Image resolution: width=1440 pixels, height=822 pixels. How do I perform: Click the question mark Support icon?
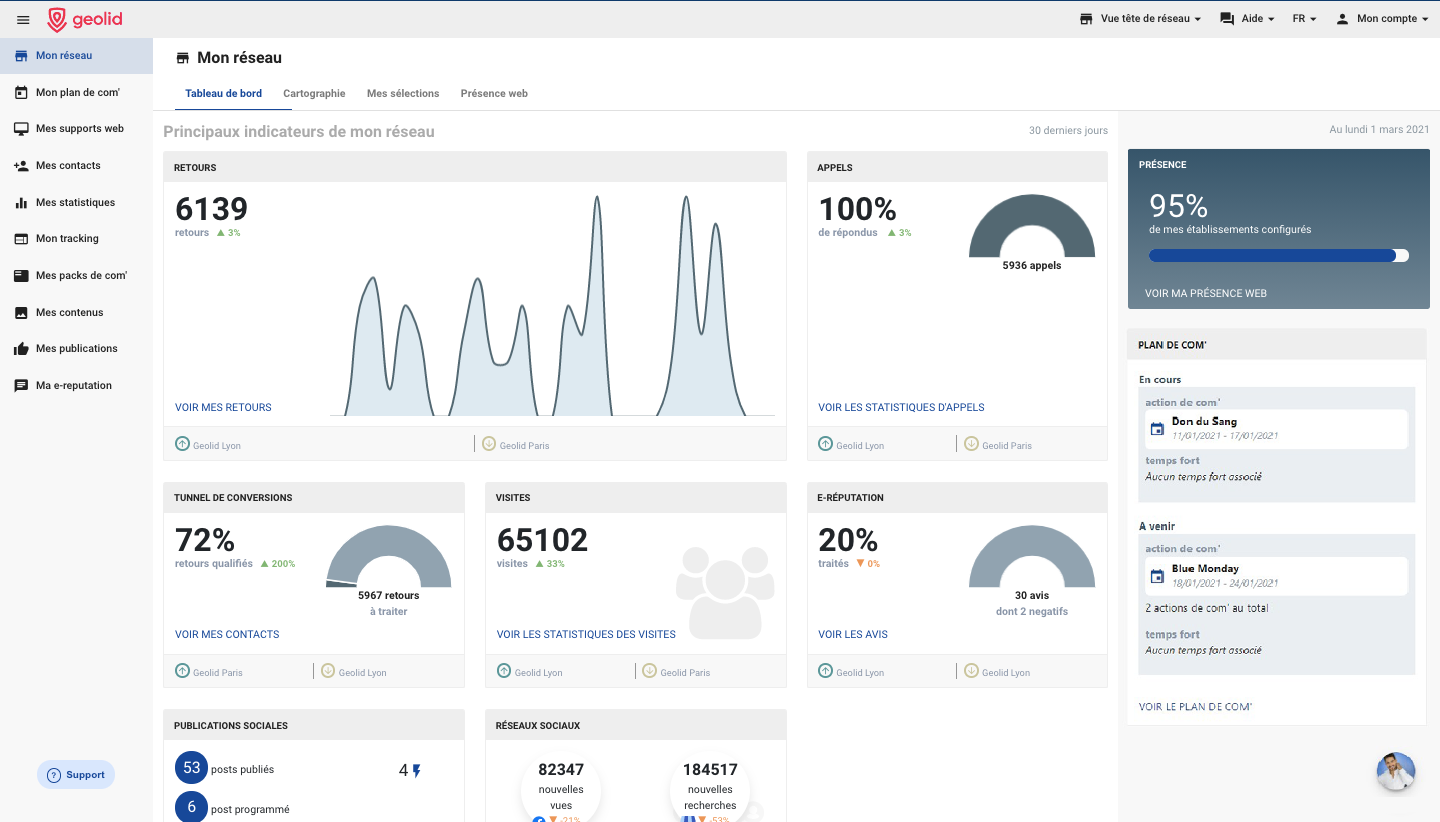[54, 775]
